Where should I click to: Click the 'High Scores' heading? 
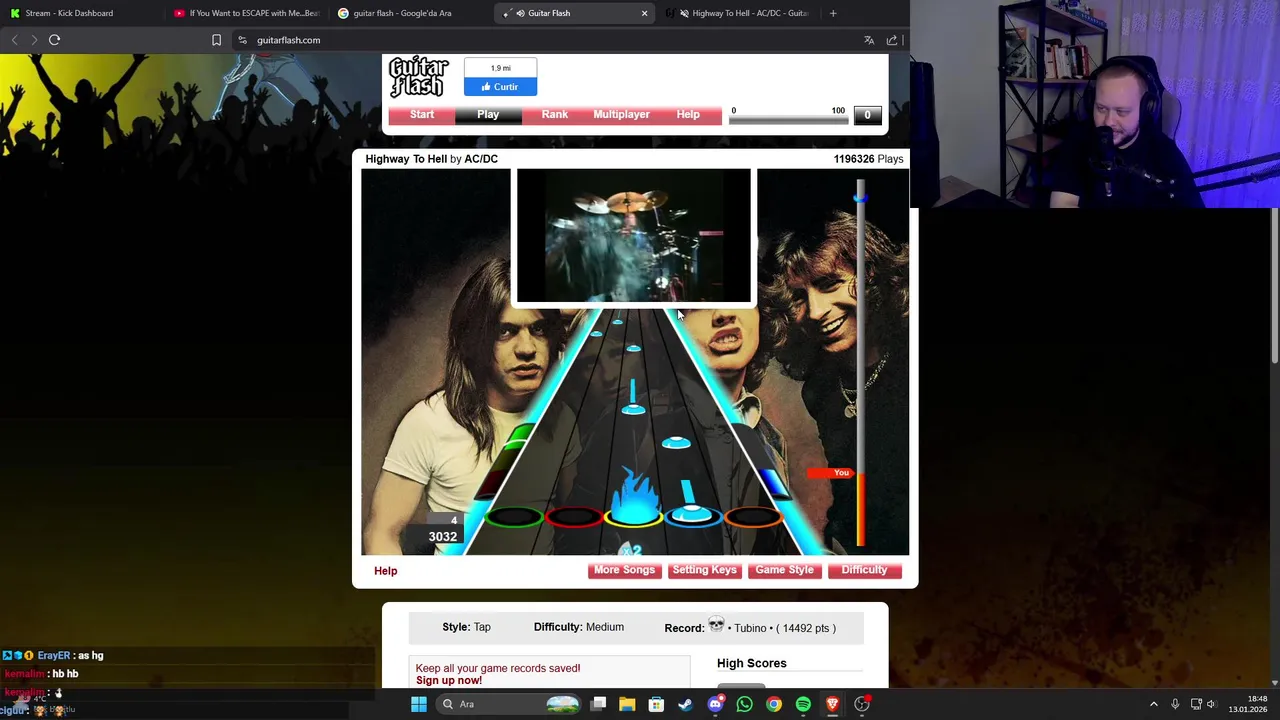(x=752, y=663)
